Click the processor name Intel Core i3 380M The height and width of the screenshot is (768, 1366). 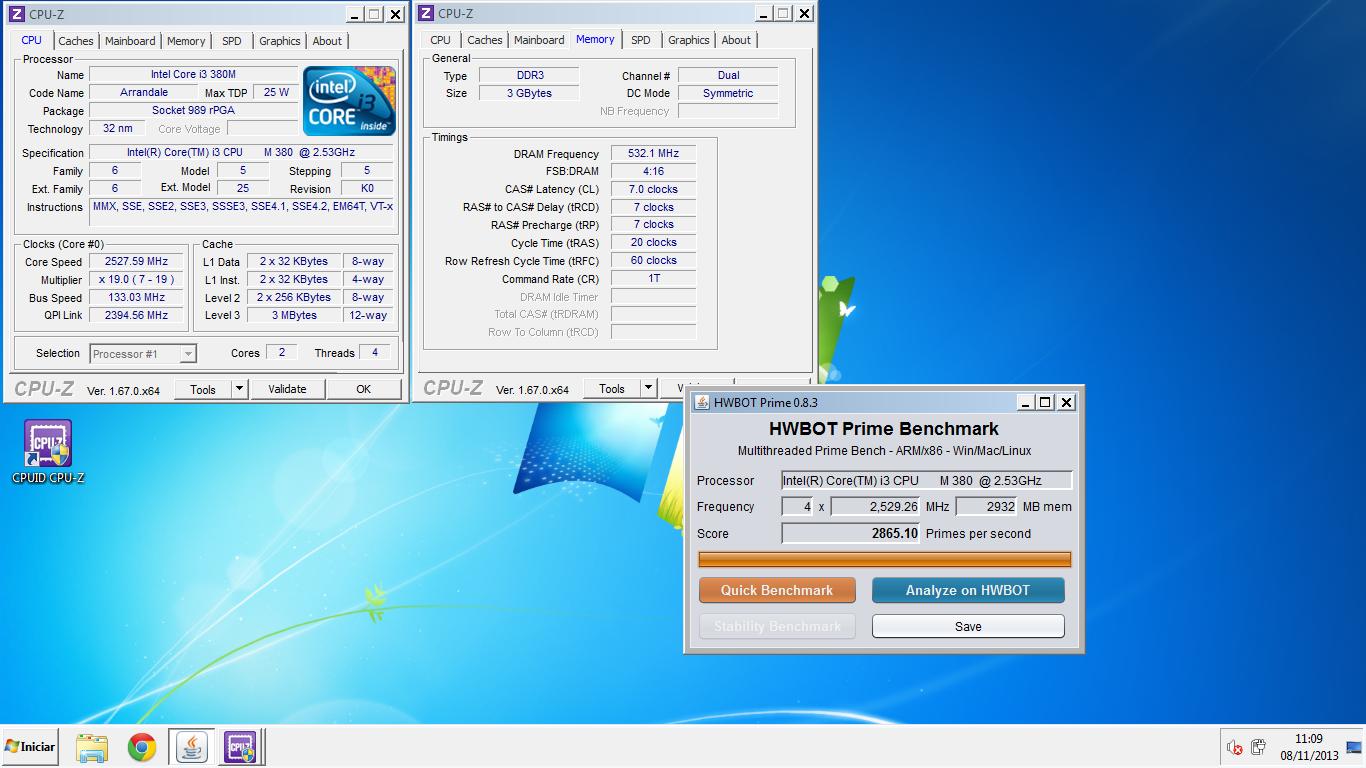point(194,74)
